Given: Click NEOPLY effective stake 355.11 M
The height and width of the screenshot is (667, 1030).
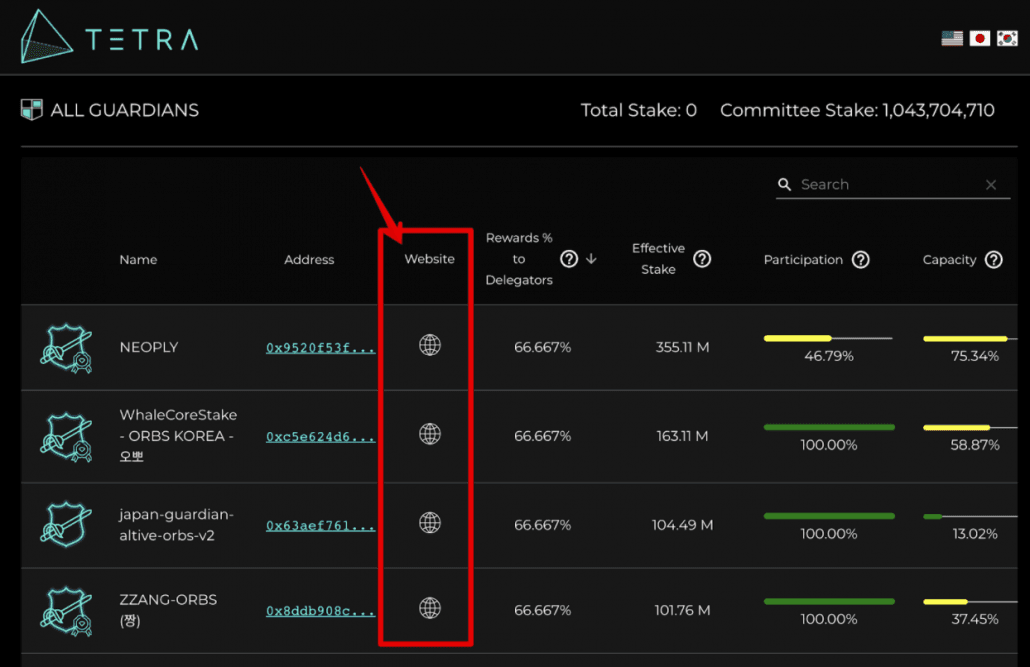Looking at the screenshot, I should pyautogui.click(x=683, y=347).
